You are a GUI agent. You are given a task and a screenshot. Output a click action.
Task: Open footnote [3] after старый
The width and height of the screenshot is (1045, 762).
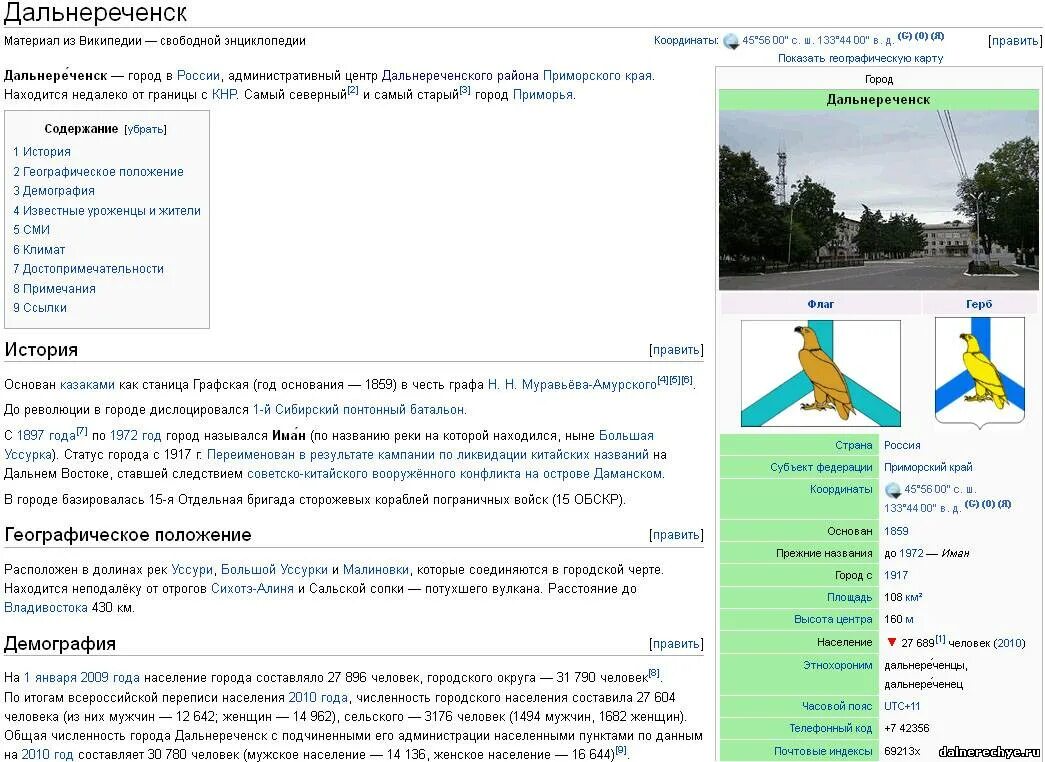click(x=465, y=90)
